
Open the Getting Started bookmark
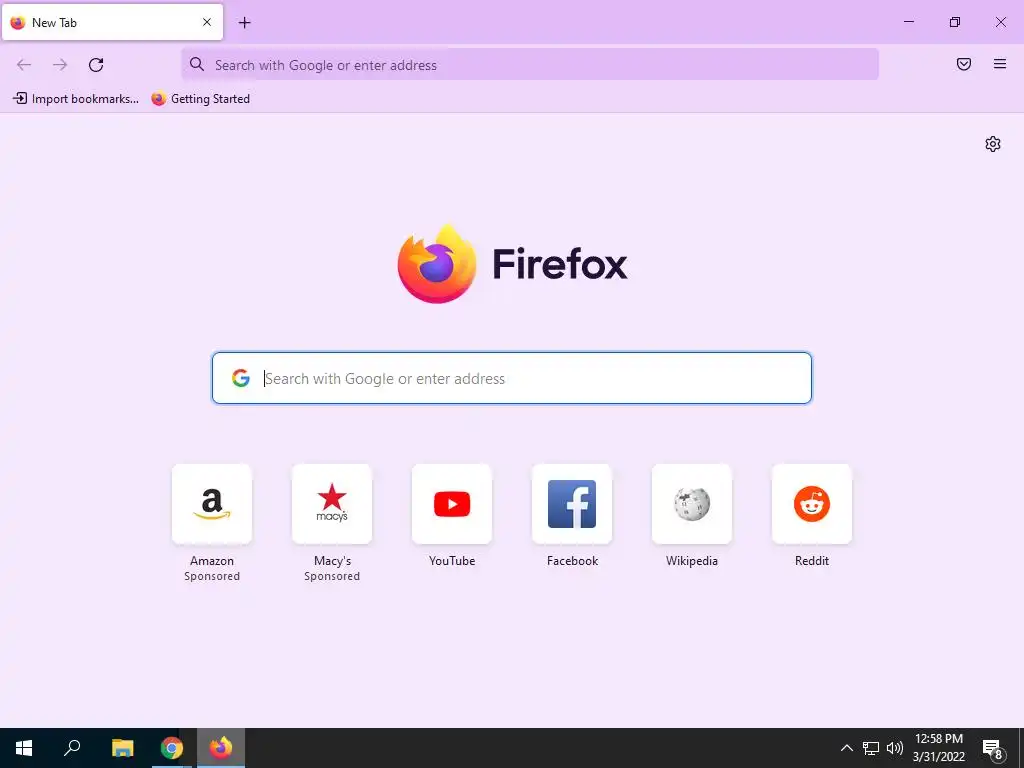tap(200, 99)
